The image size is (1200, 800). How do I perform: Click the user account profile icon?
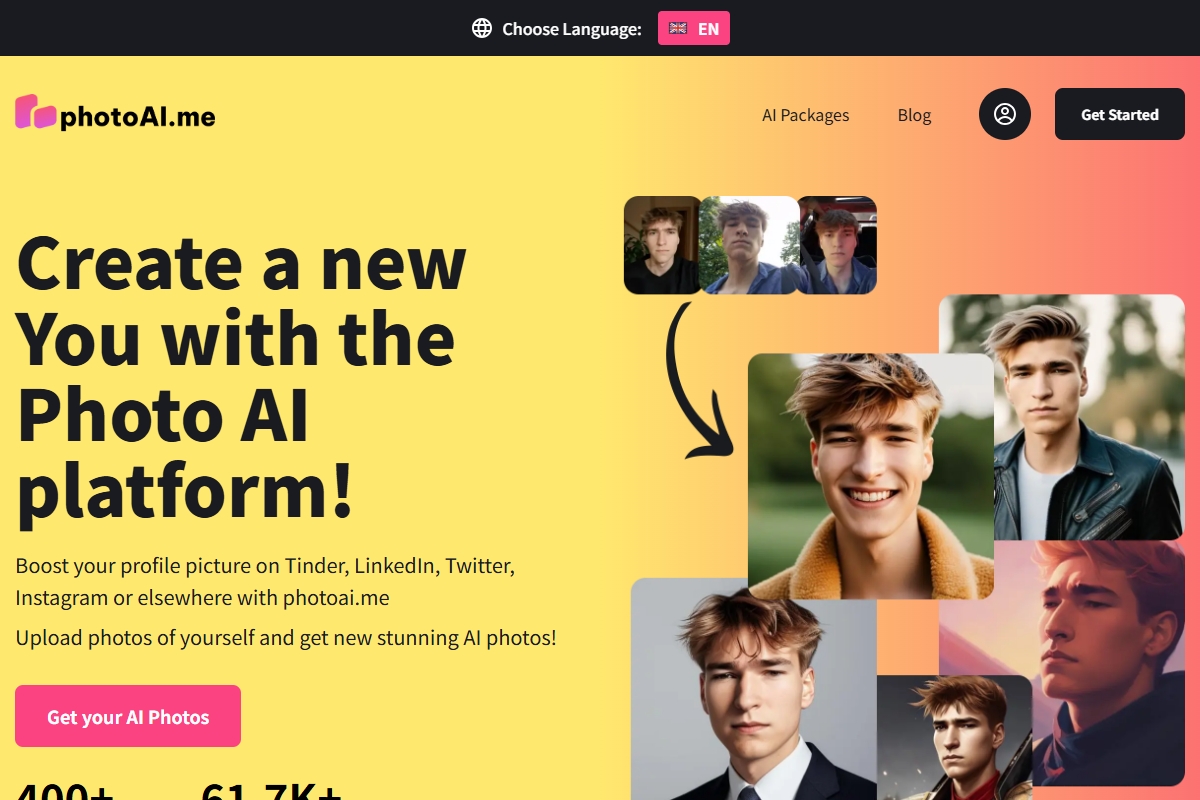[x=1005, y=114]
